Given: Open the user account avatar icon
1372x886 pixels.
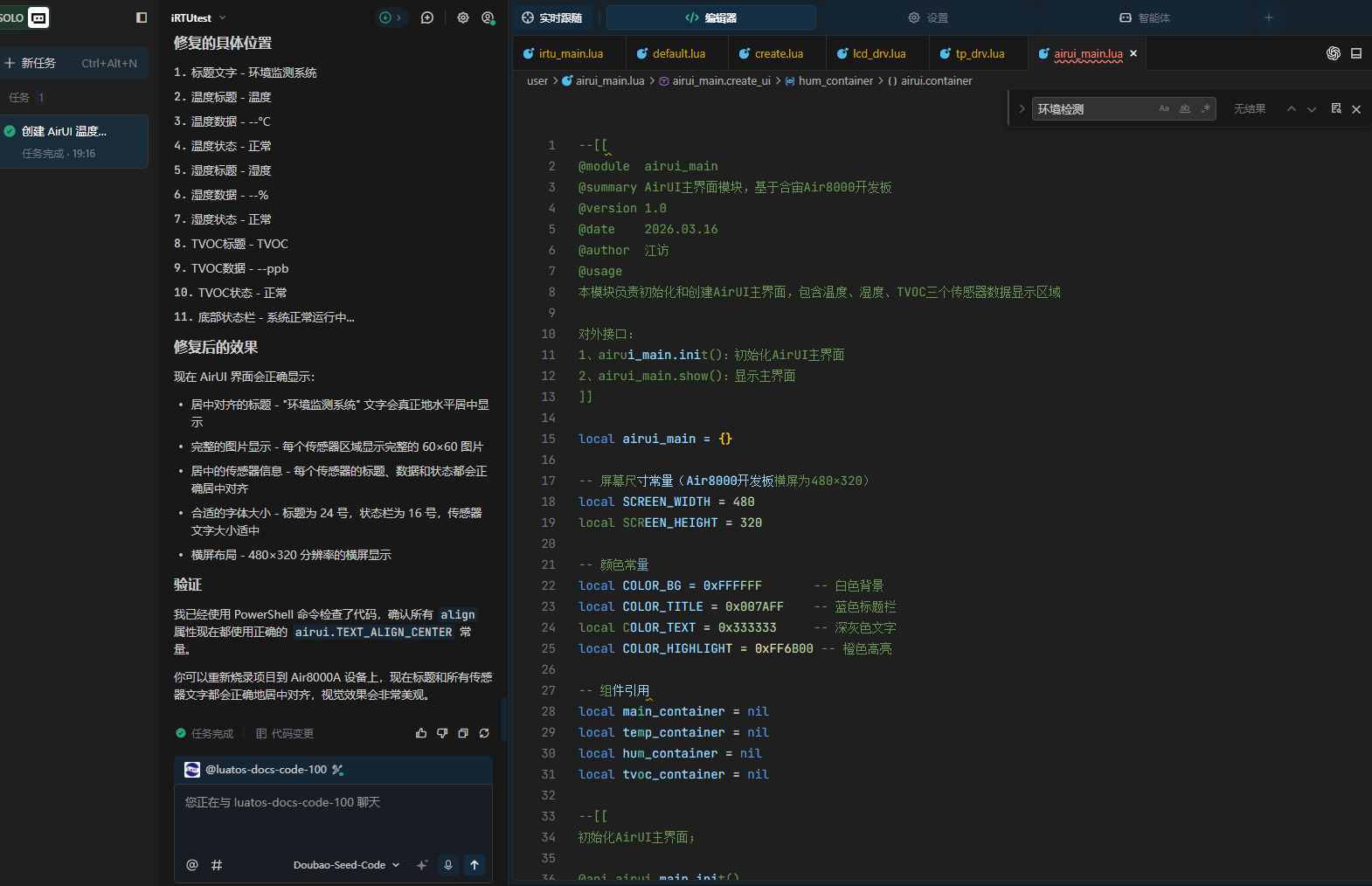Looking at the screenshot, I should tap(488, 17).
